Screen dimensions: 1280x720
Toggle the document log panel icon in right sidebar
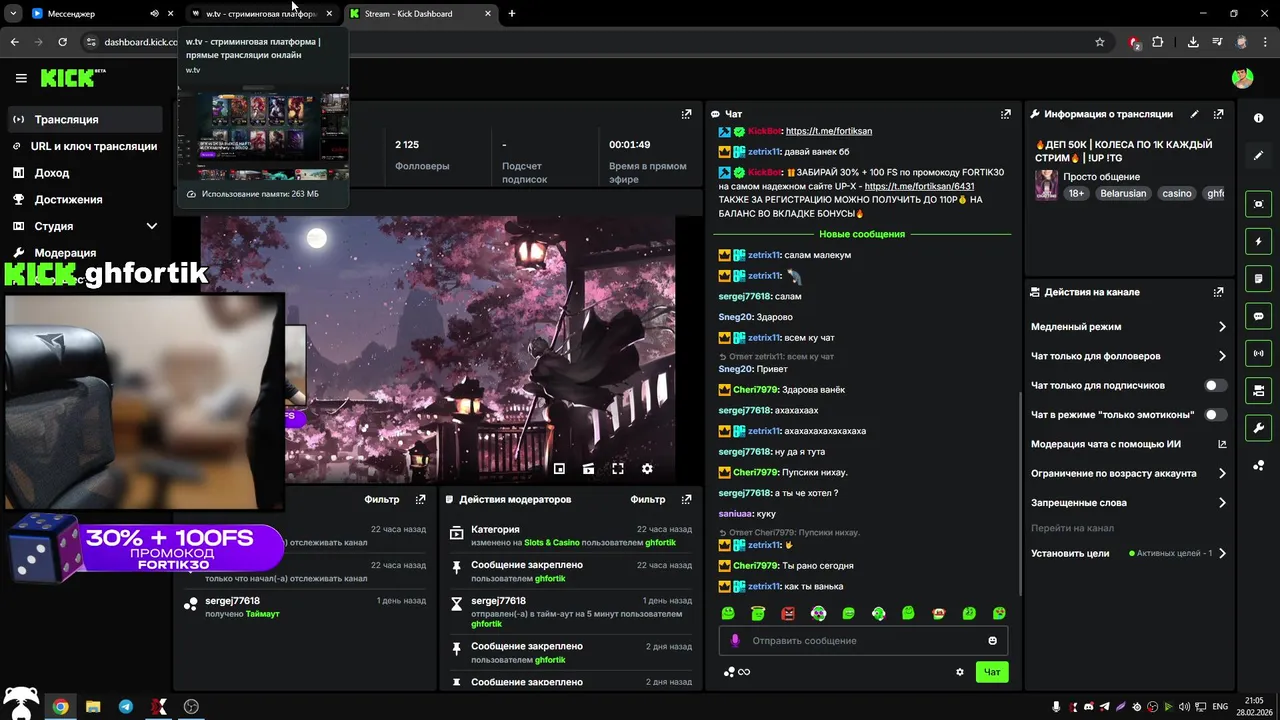coord(1258,278)
